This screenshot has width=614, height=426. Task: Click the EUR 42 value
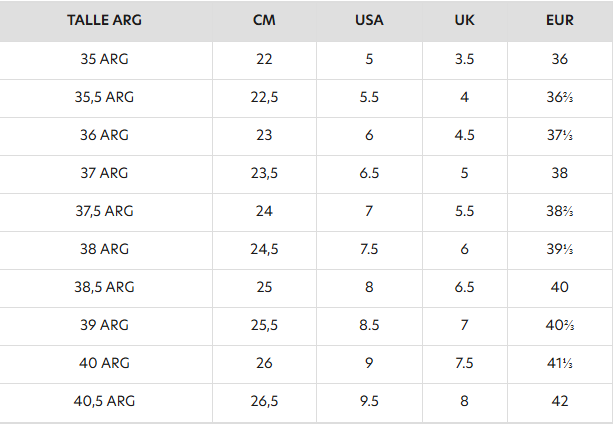tap(560, 401)
